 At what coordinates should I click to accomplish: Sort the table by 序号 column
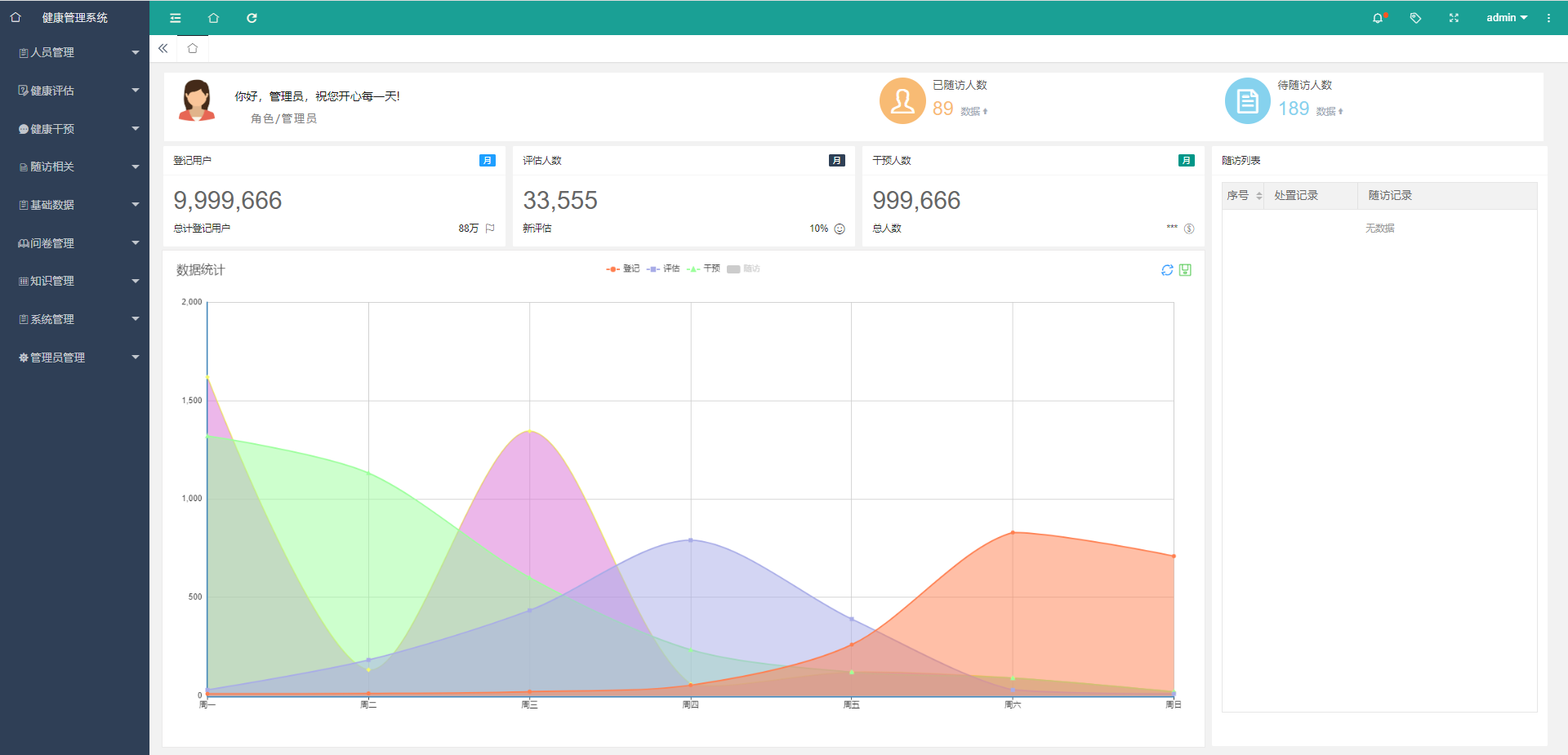[x=1258, y=196]
